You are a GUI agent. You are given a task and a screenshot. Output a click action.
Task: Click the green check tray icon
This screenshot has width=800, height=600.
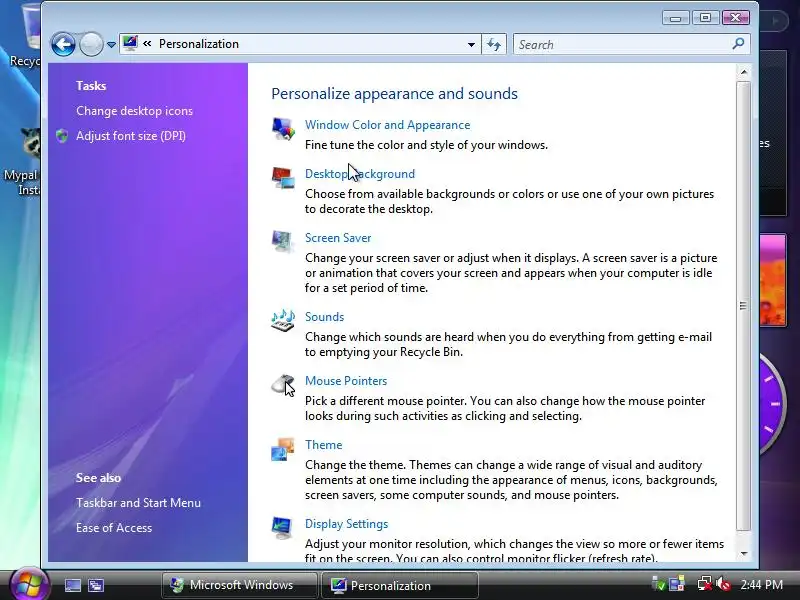coord(658,584)
